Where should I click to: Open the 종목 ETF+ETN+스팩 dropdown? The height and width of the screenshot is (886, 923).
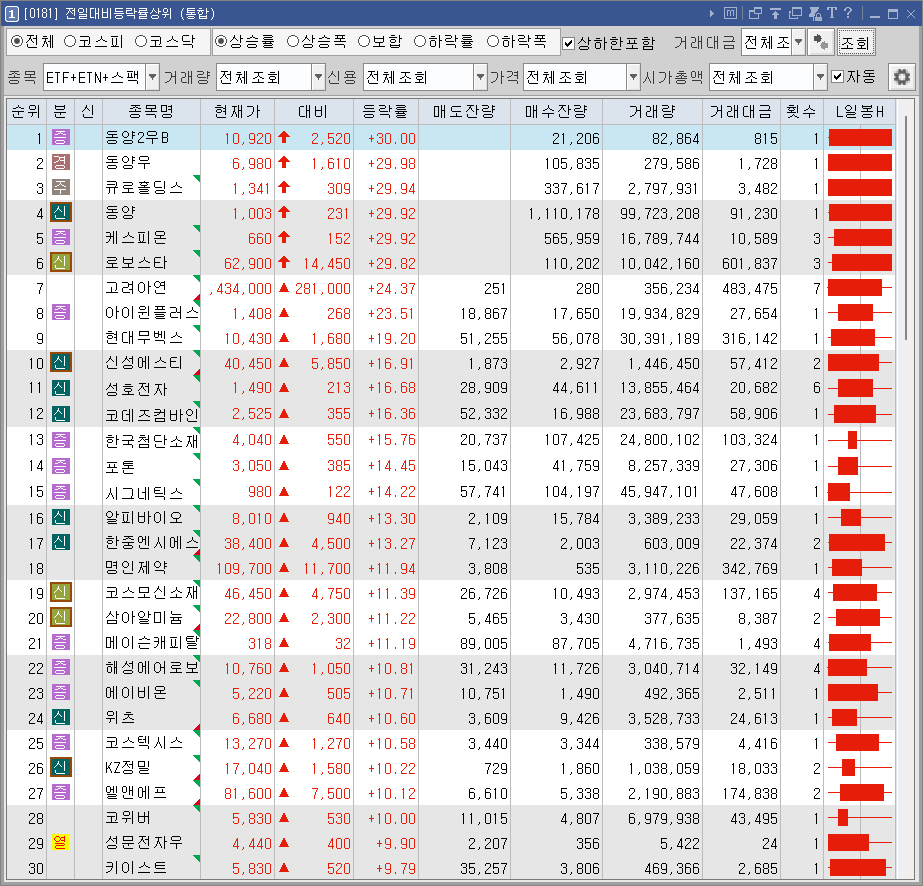click(x=152, y=77)
